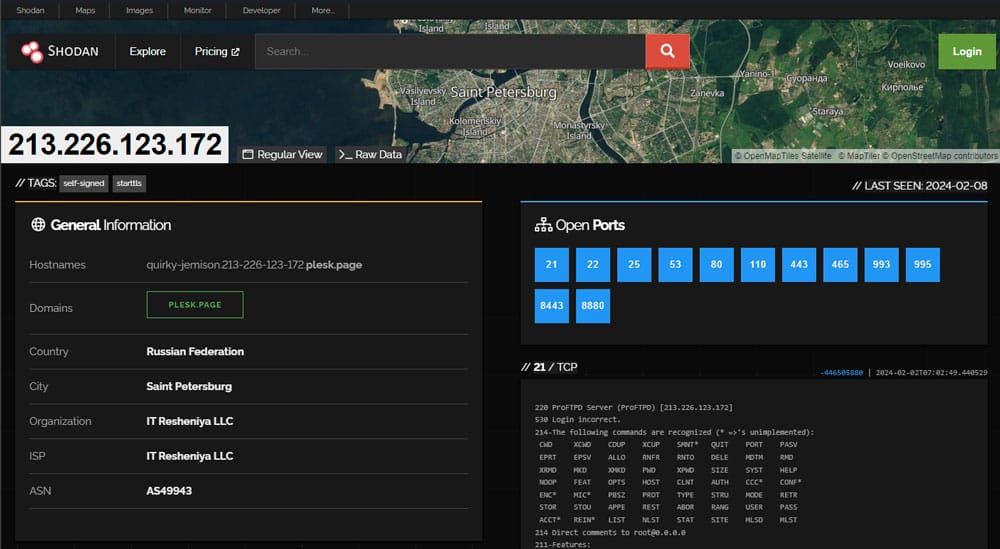Click the network icon beside Open Ports
1000x549 pixels.
tap(543, 224)
